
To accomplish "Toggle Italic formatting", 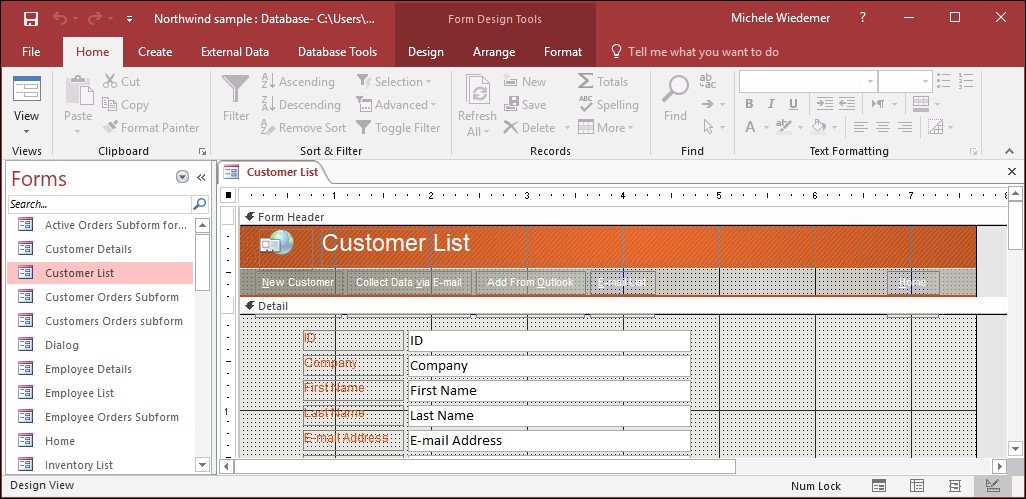I will [771, 104].
